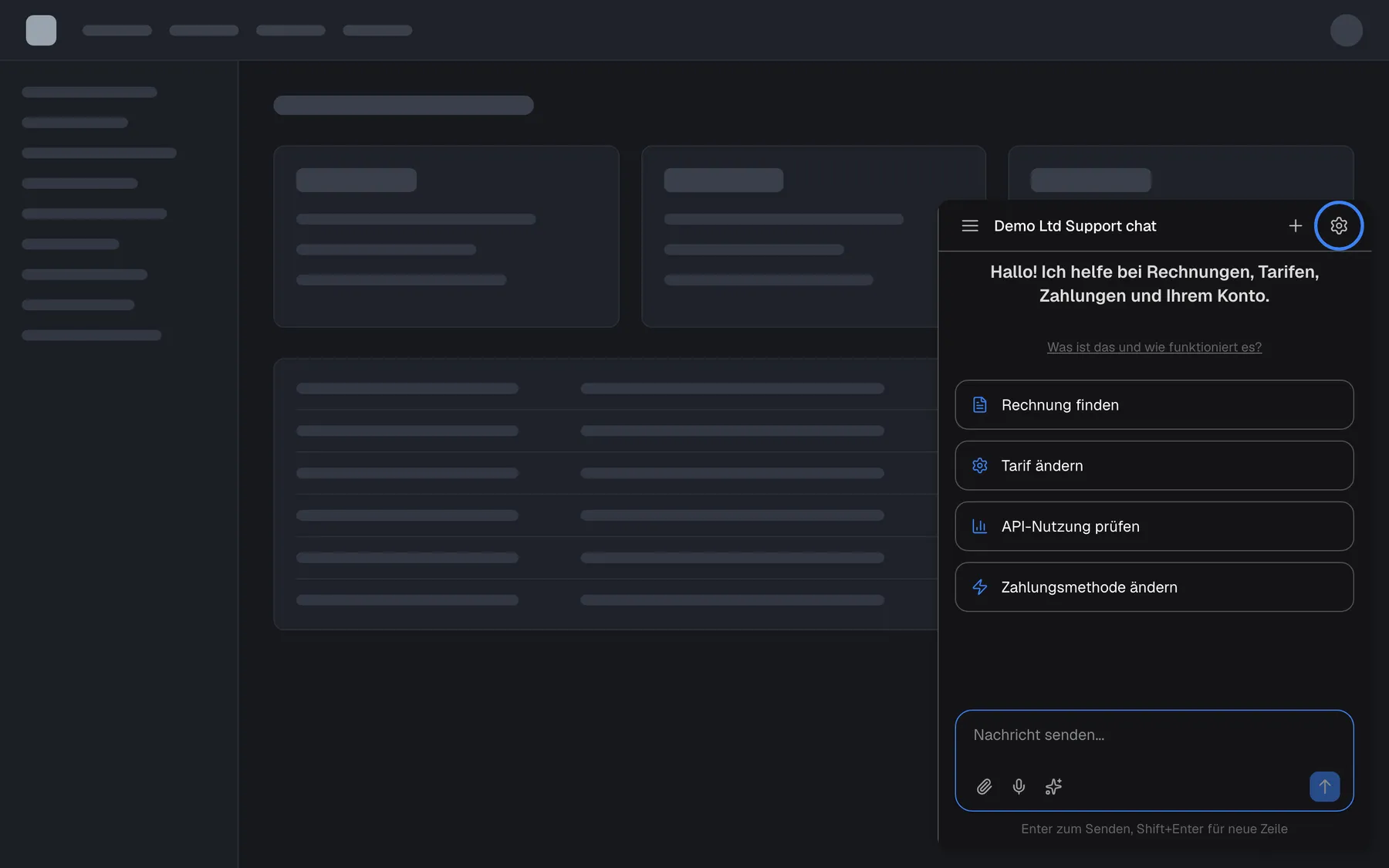Send the message with the arrow button
This screenshot has width=1389, height=868.
(x=1324, y=786)
